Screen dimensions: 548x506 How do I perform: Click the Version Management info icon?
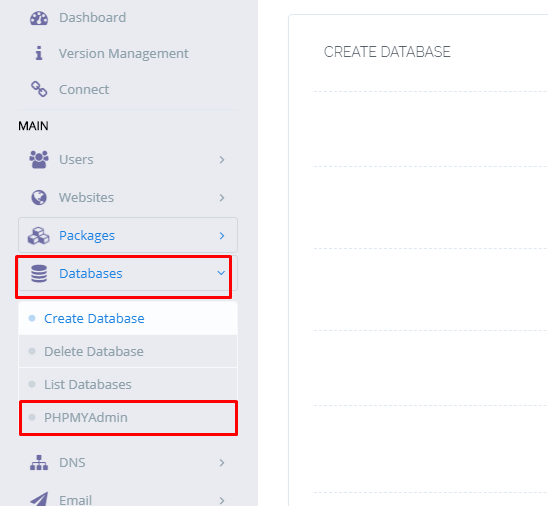[39, 53]
